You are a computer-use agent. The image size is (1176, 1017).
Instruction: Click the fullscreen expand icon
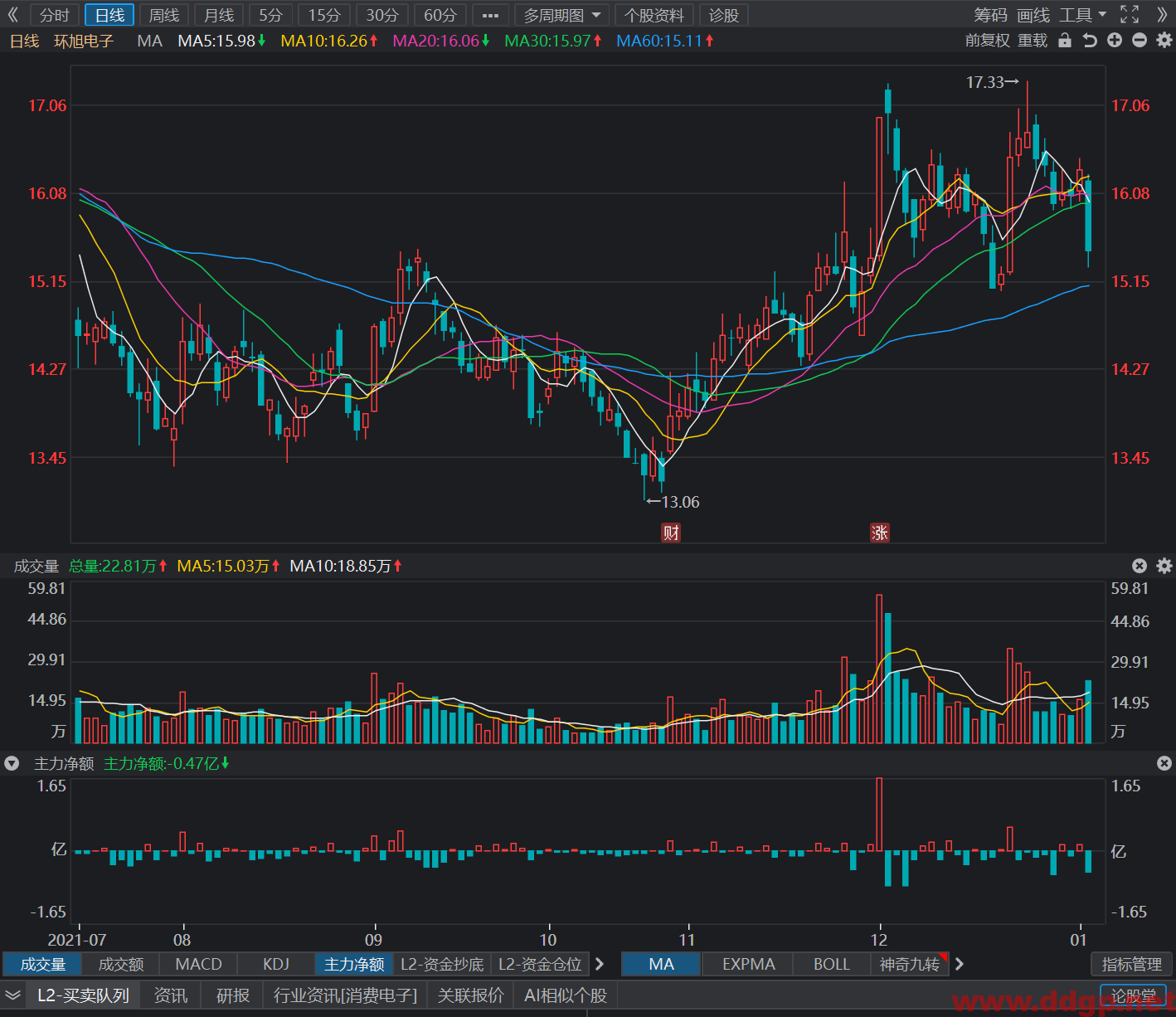pos(1130,14)
